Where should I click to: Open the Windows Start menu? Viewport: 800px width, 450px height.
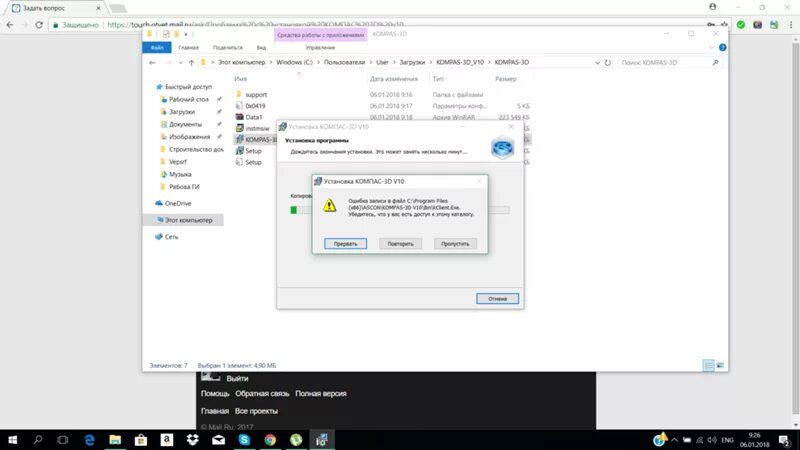click(x=12, y=440)
